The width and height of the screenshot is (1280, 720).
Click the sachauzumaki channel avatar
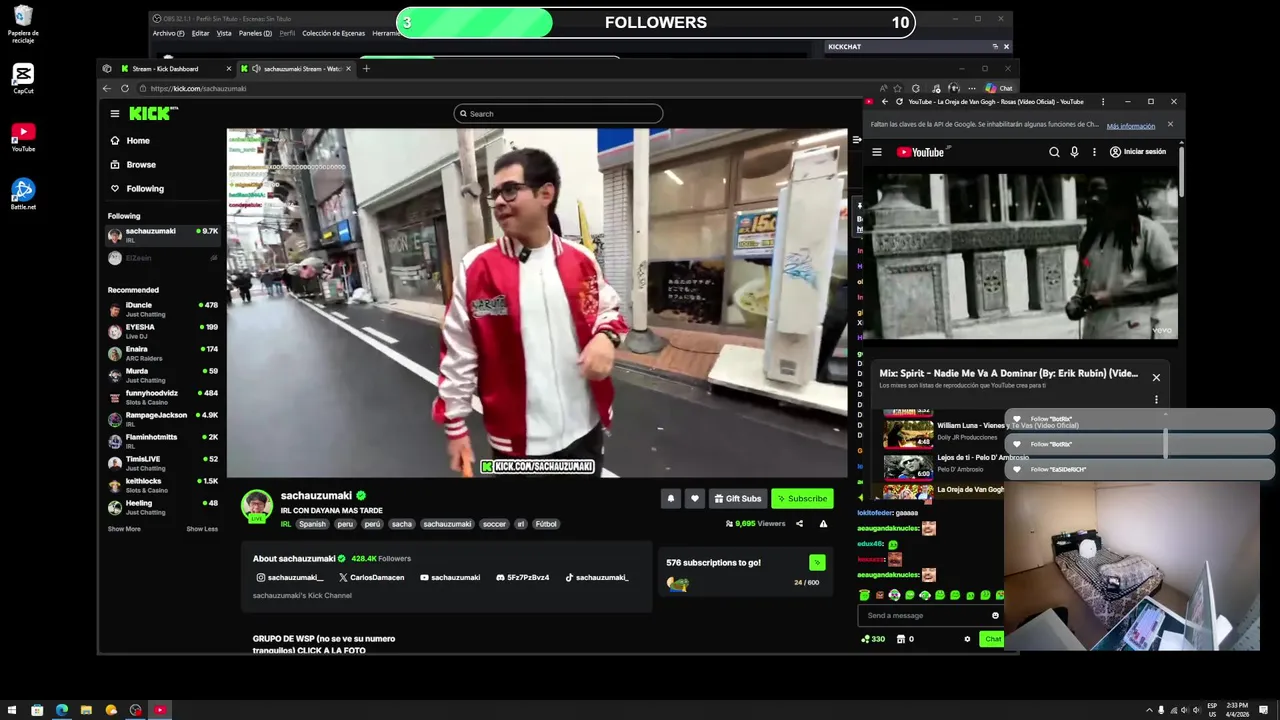tap(257, 505)
